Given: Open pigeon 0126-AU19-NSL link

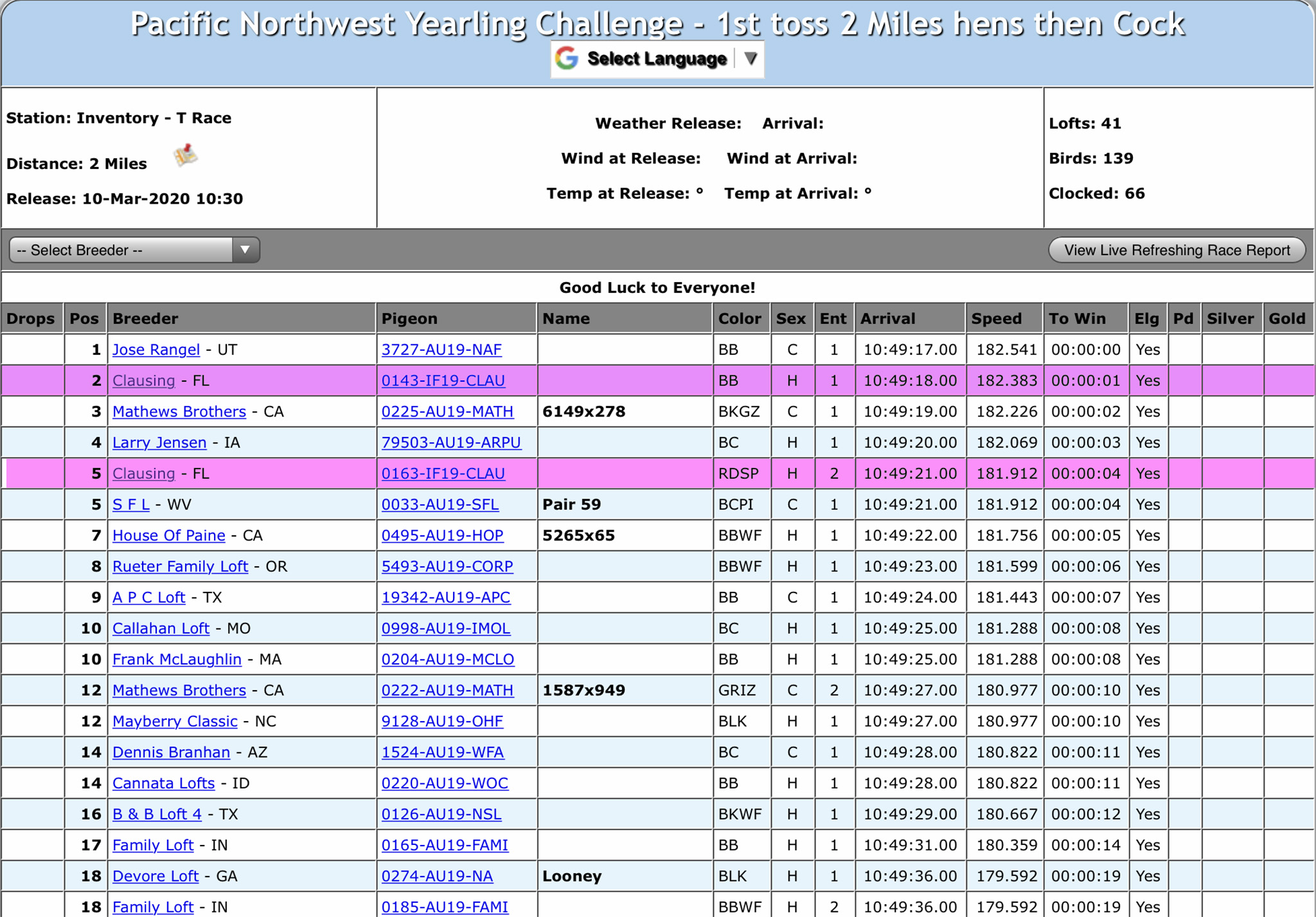Looking at the screenshot, I should [x=441, y=814].
